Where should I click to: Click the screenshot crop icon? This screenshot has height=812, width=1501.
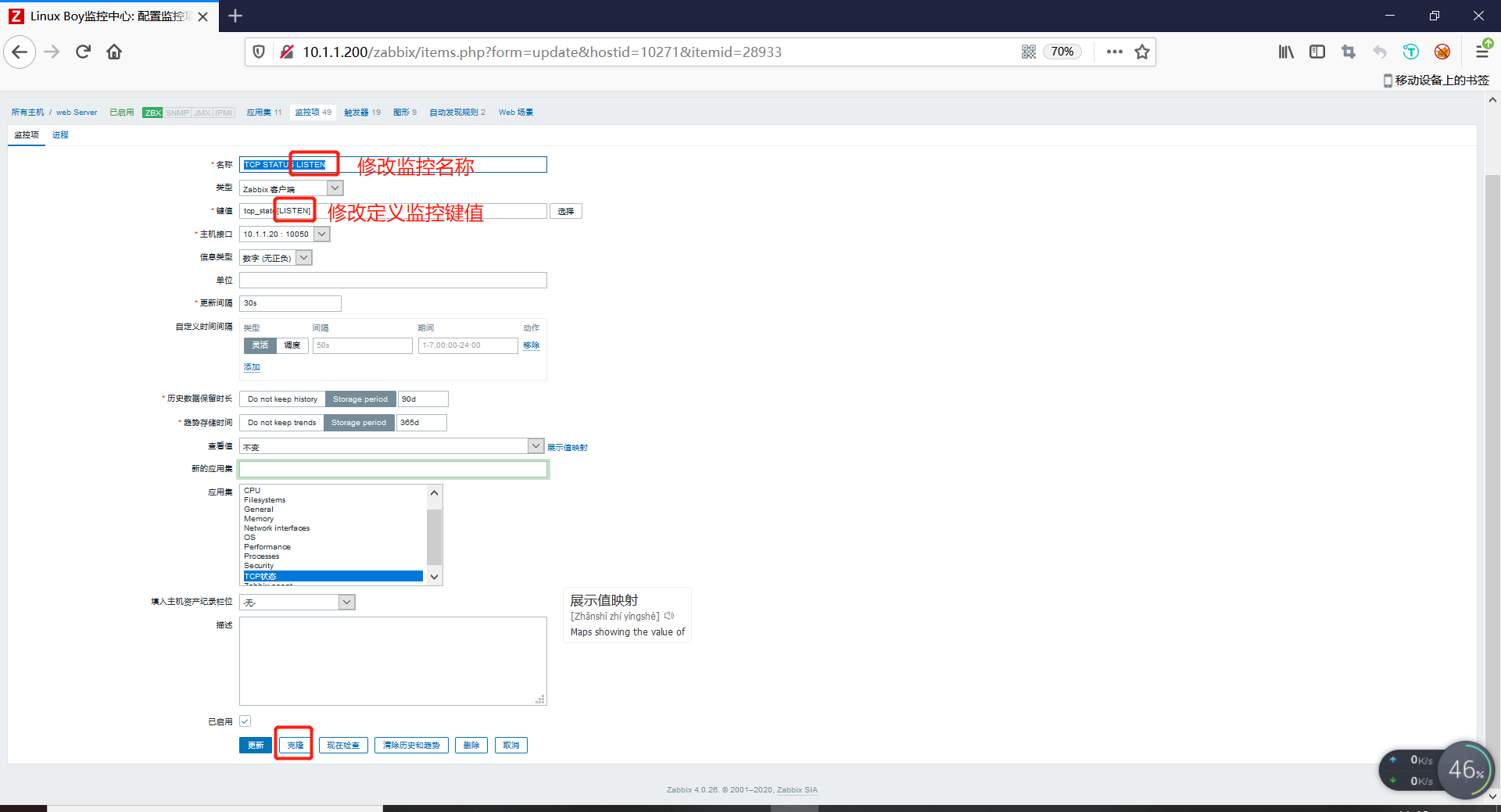1349,52
